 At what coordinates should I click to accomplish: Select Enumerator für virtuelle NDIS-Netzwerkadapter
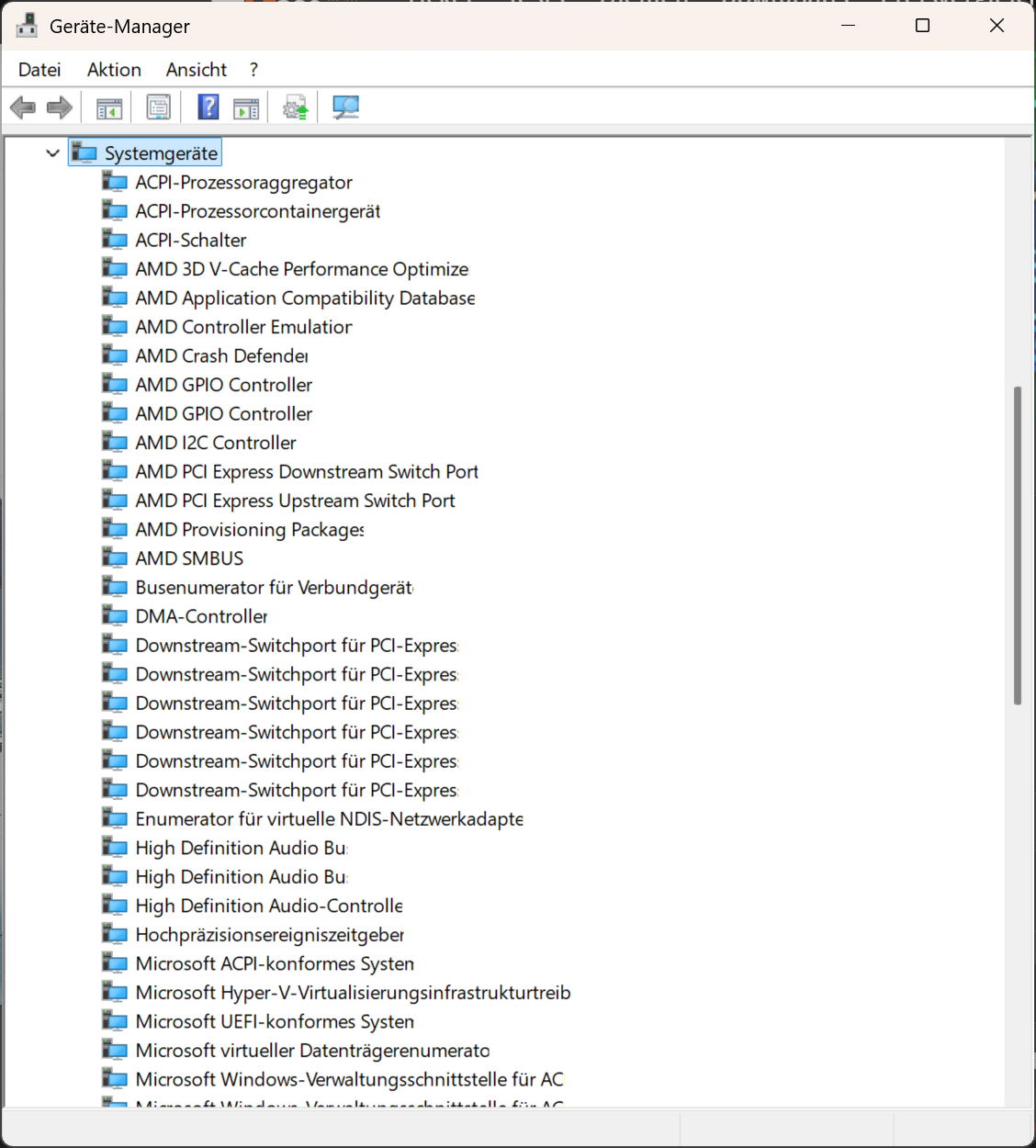pos(330,819)
